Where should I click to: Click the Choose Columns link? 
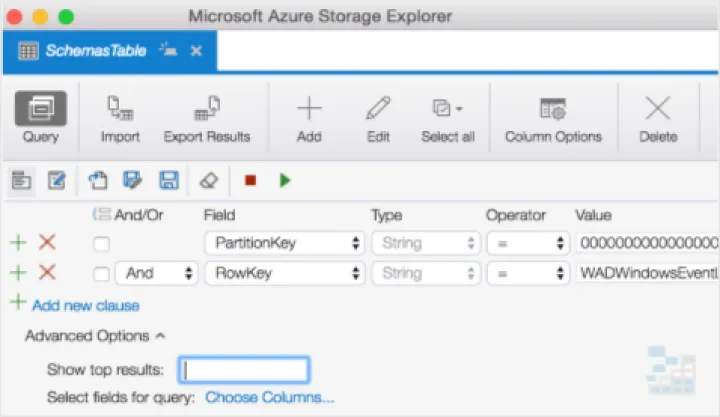(x=269, y=398)
